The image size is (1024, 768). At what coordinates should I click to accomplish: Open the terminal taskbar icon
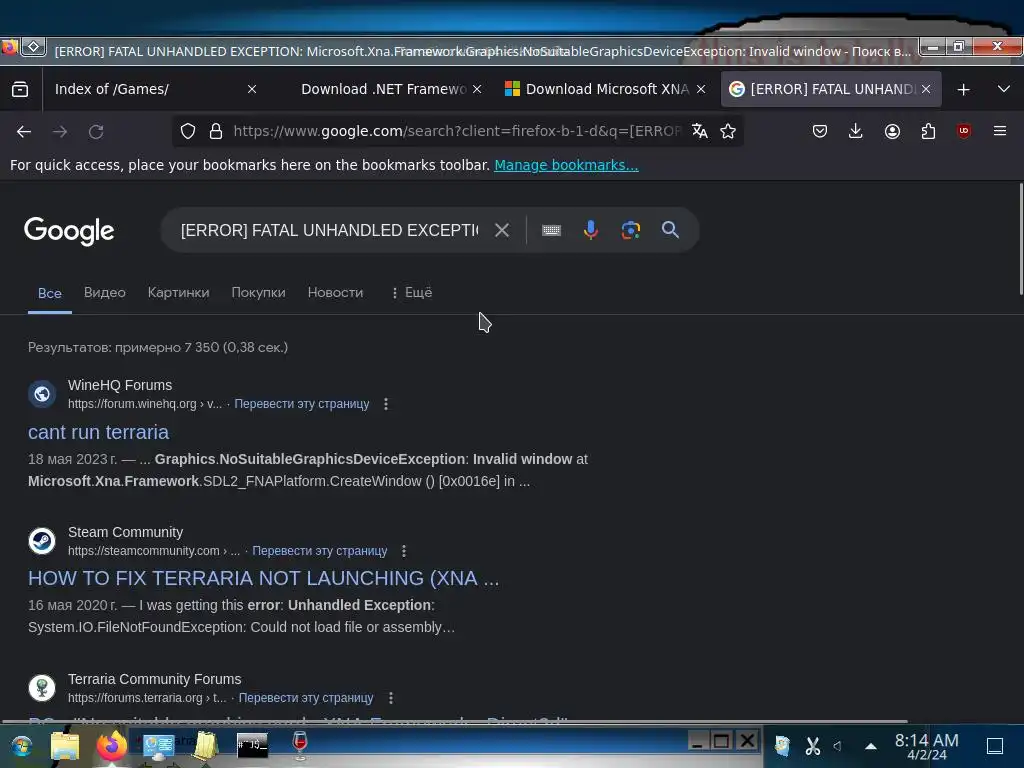coord(252,745)
